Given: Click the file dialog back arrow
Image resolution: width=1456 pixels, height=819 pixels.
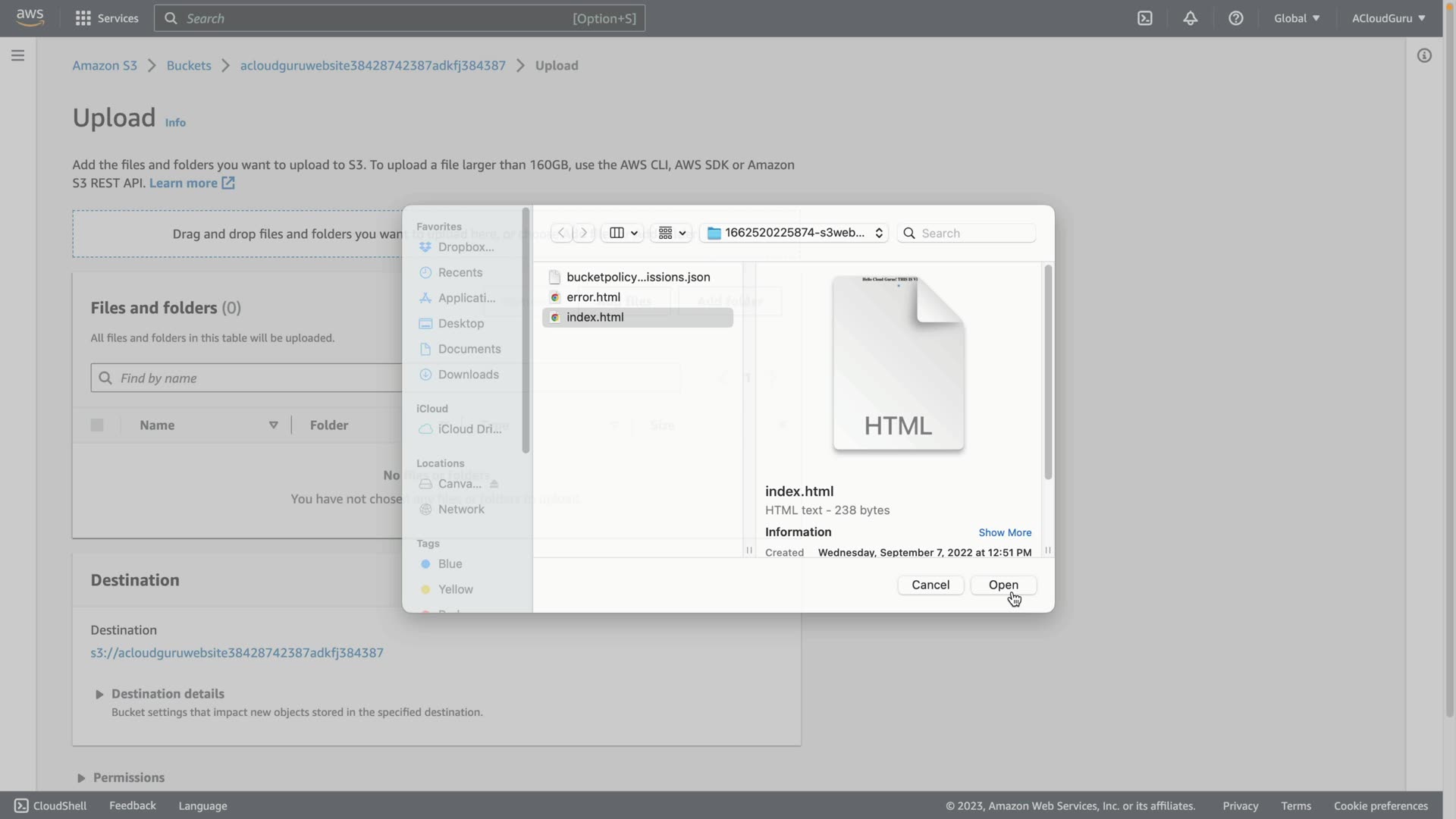Looking at the screenshot, I should [x=561, y=233].
